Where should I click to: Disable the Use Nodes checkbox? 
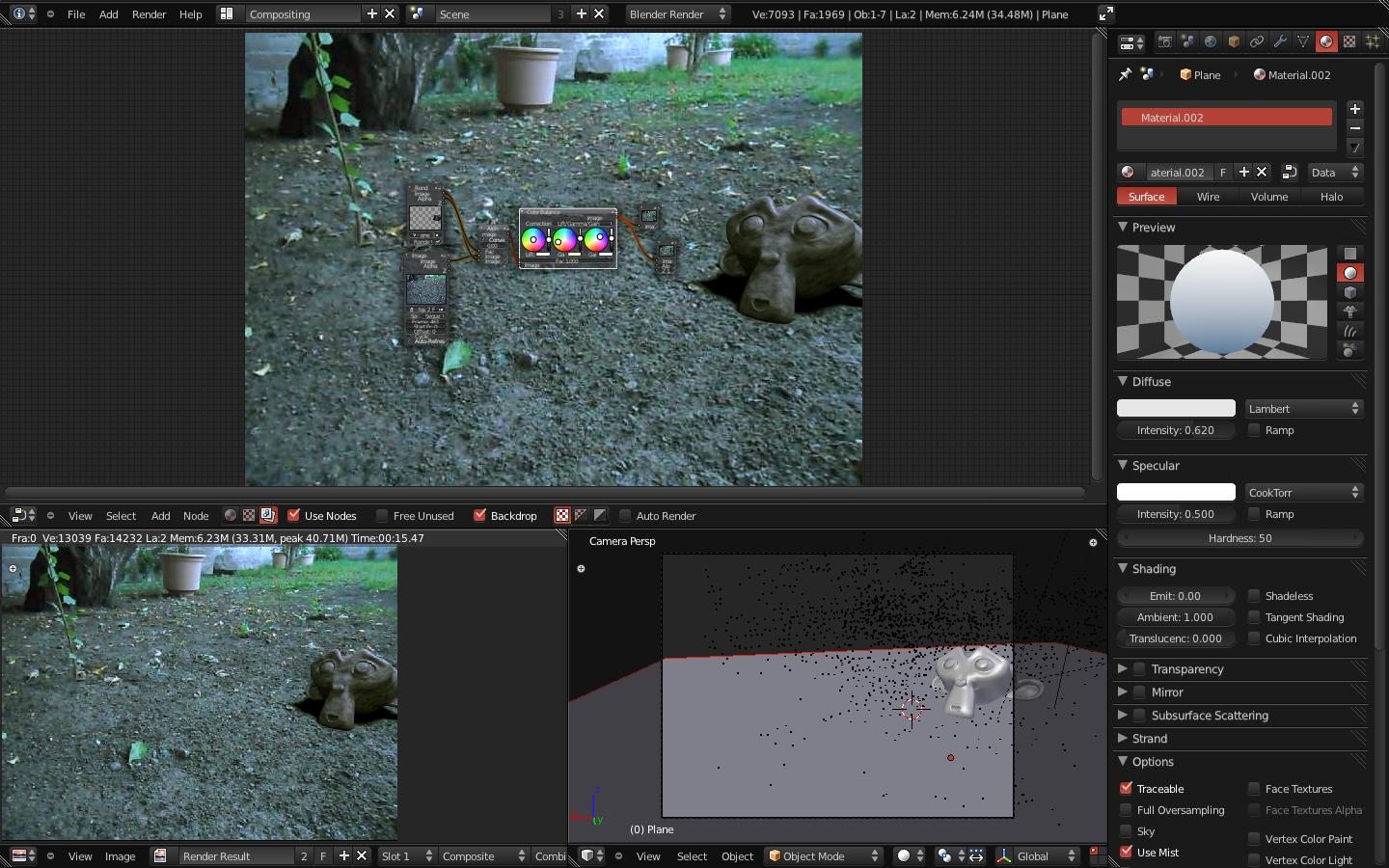(x=294, y=515)
